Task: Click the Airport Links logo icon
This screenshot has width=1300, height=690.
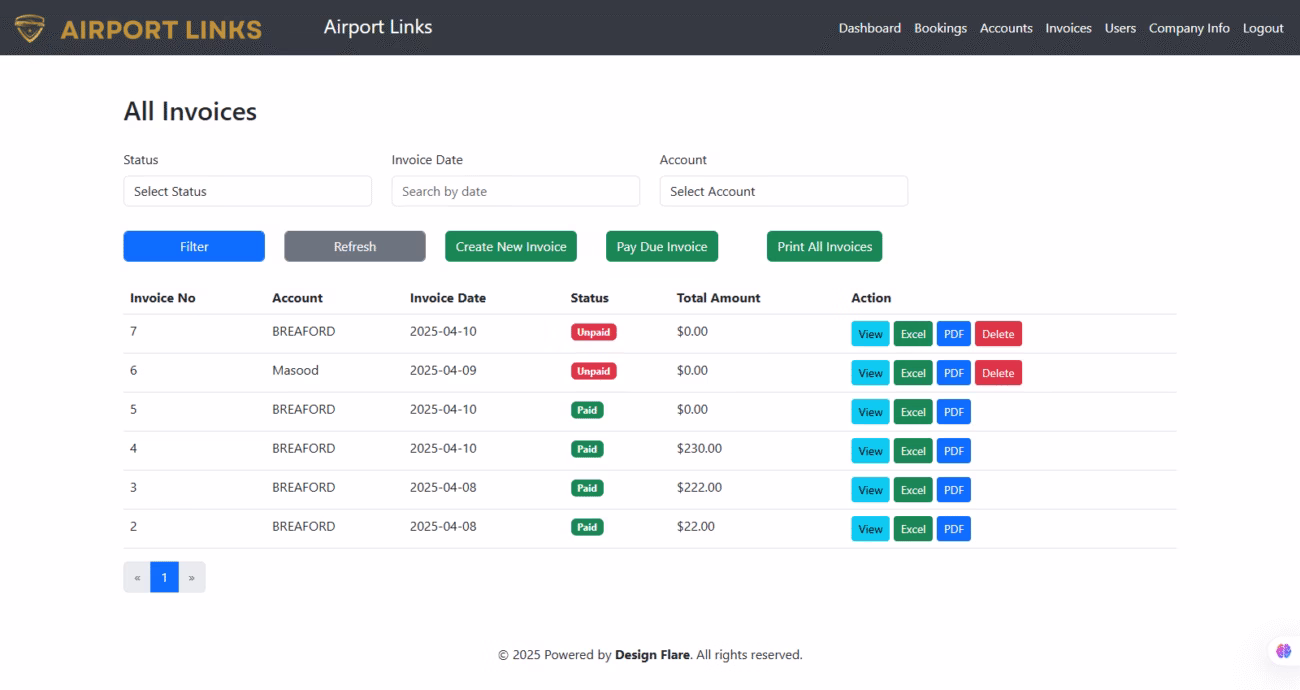Action: coord(30,28)
